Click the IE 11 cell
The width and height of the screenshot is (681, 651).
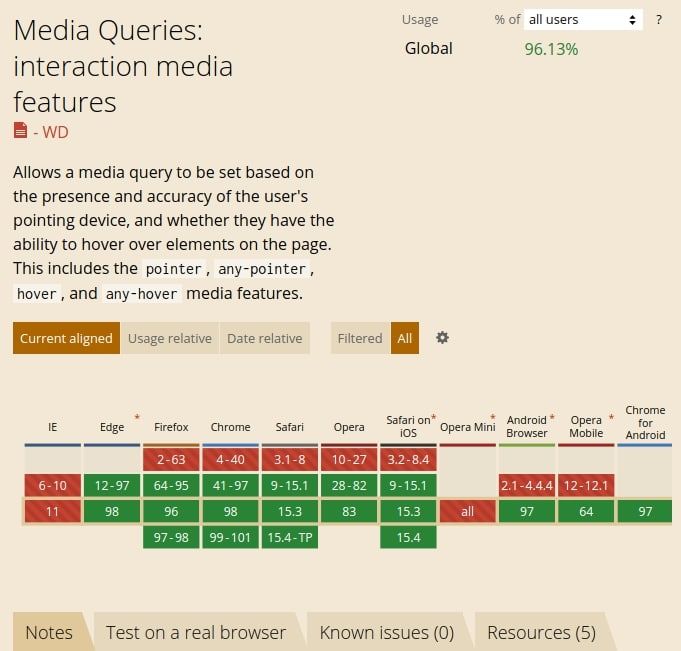[53, 511]
